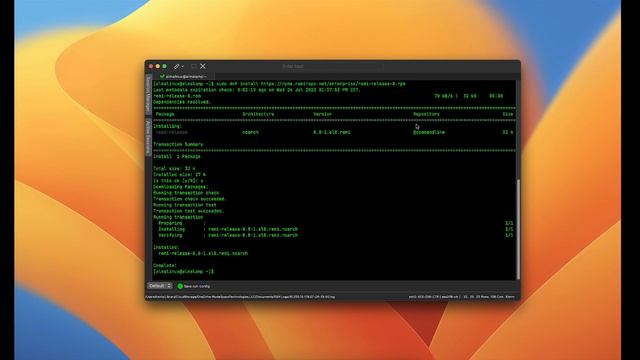Click the X disconnect icon in toolbar
This screenshot has width=640, height=360.
pos(203,66)
